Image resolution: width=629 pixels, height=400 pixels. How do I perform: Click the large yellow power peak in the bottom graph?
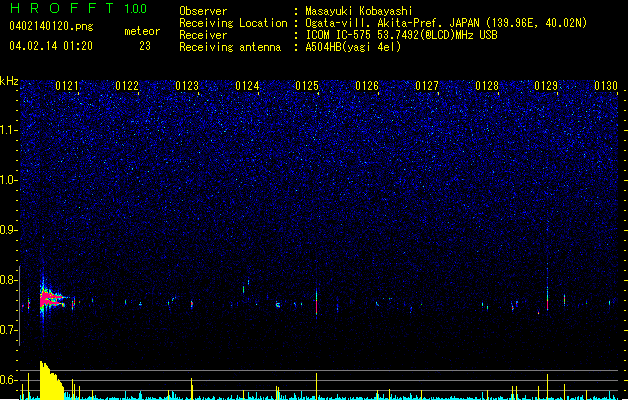(51, 380)
